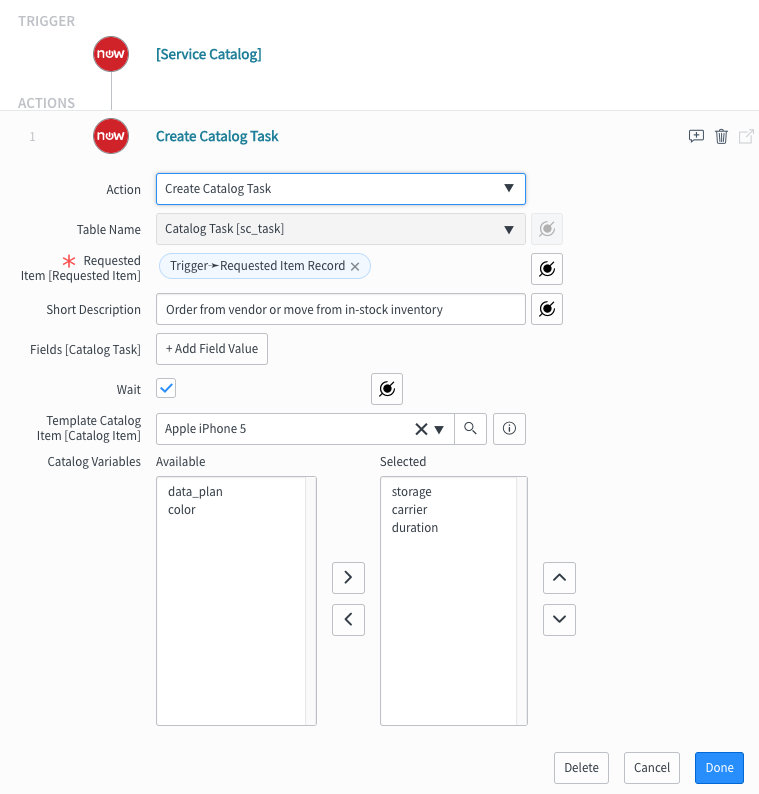This screenshot has height=794, width=759.
Task: Select color in the Available list
Action: click(x=182, y=510)
